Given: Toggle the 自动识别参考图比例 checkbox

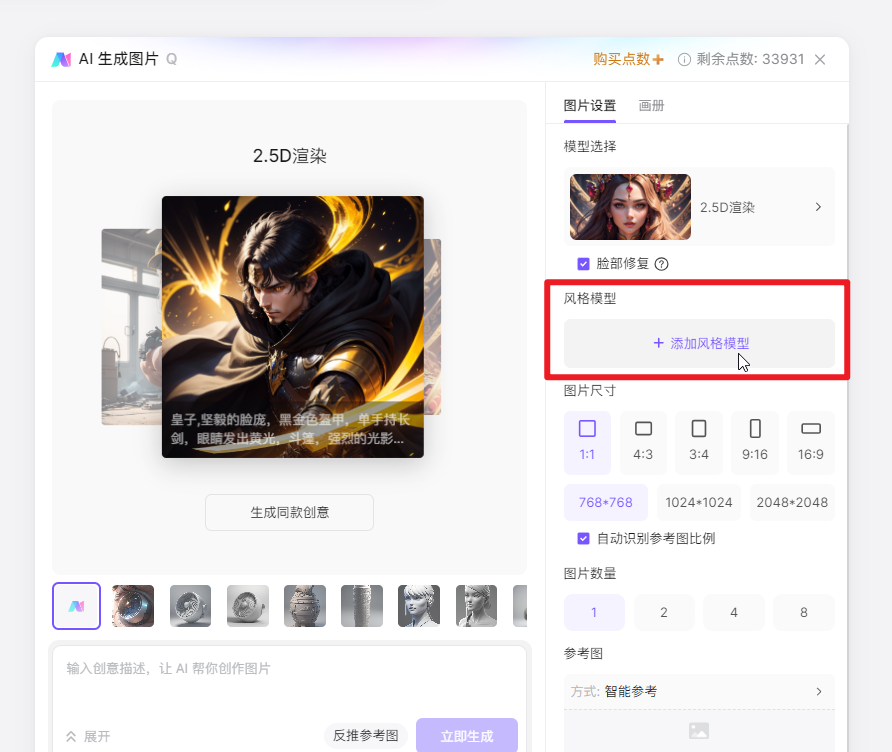Looking at the screenshot, I should coord(583,538).
